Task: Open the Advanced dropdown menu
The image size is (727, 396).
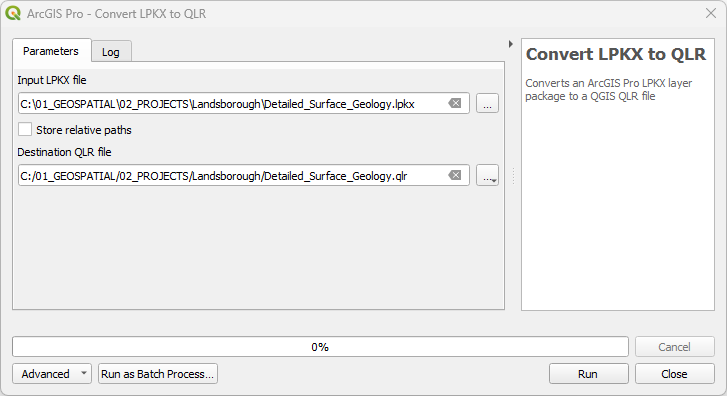Action: coord(52,374)
